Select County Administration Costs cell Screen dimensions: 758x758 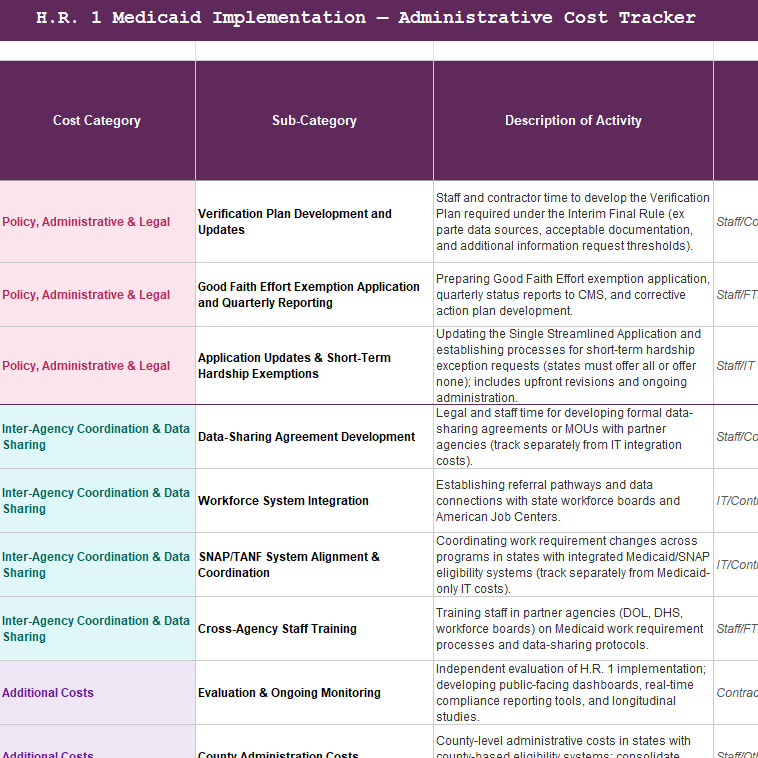(x=314, y=742)
